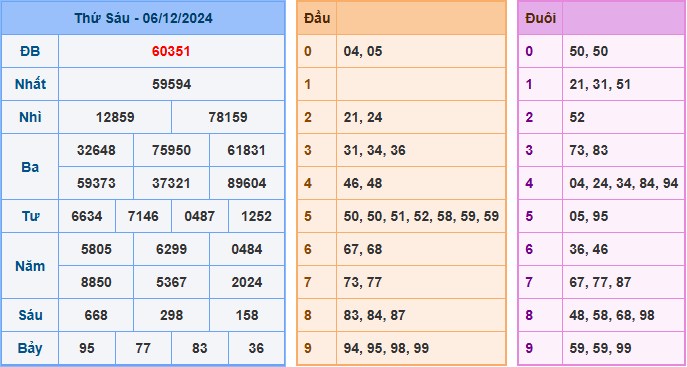Select 77 in the Bảy row
The width and height of the screenshot is (687, 367).
[x=143, y=349]
